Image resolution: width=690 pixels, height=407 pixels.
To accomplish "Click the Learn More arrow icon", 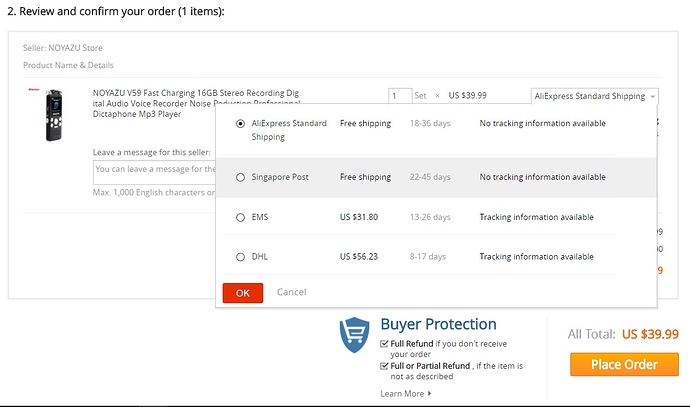I will (429, 393).
